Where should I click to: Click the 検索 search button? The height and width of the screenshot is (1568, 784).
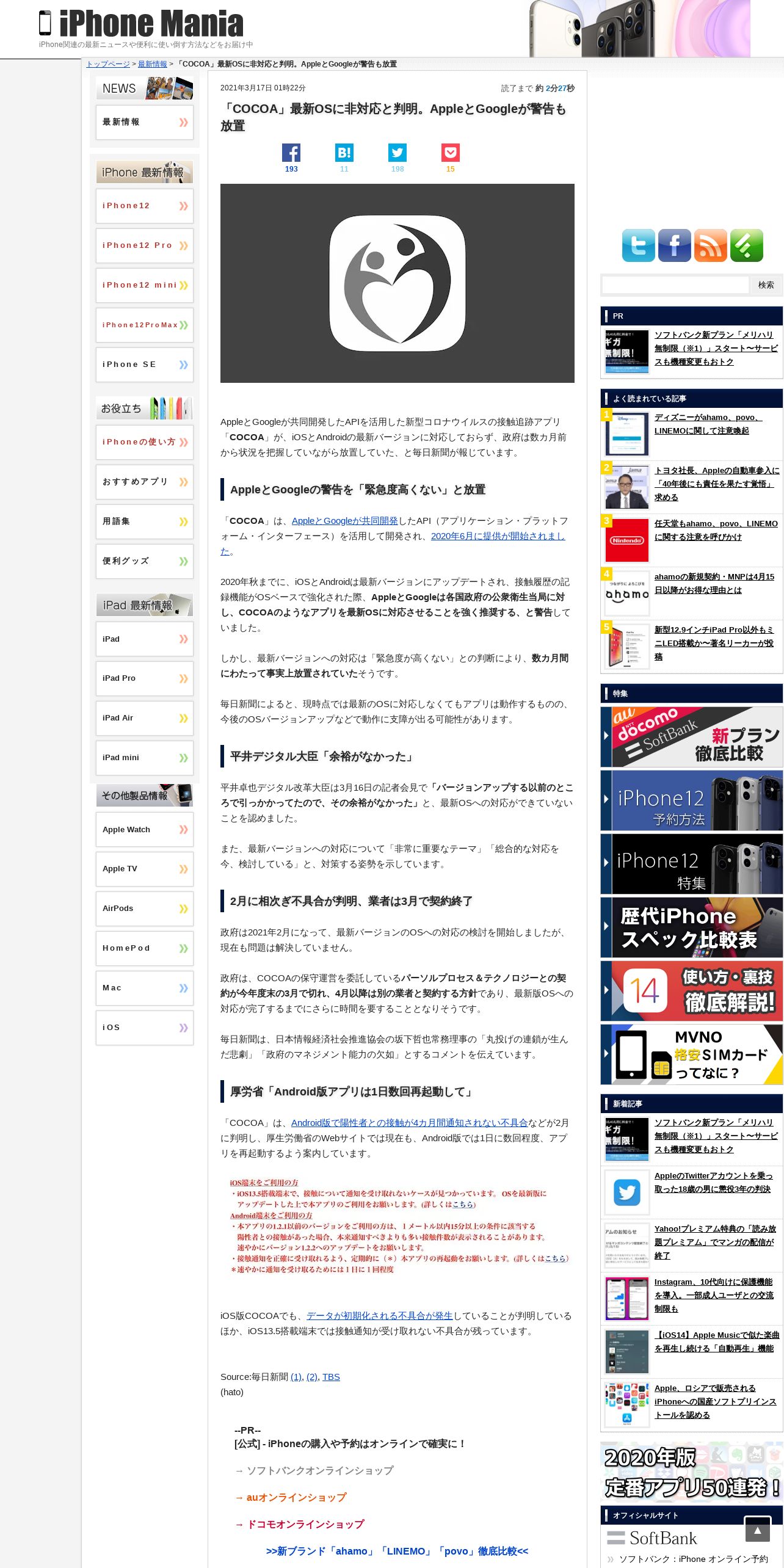coord(766,285)
